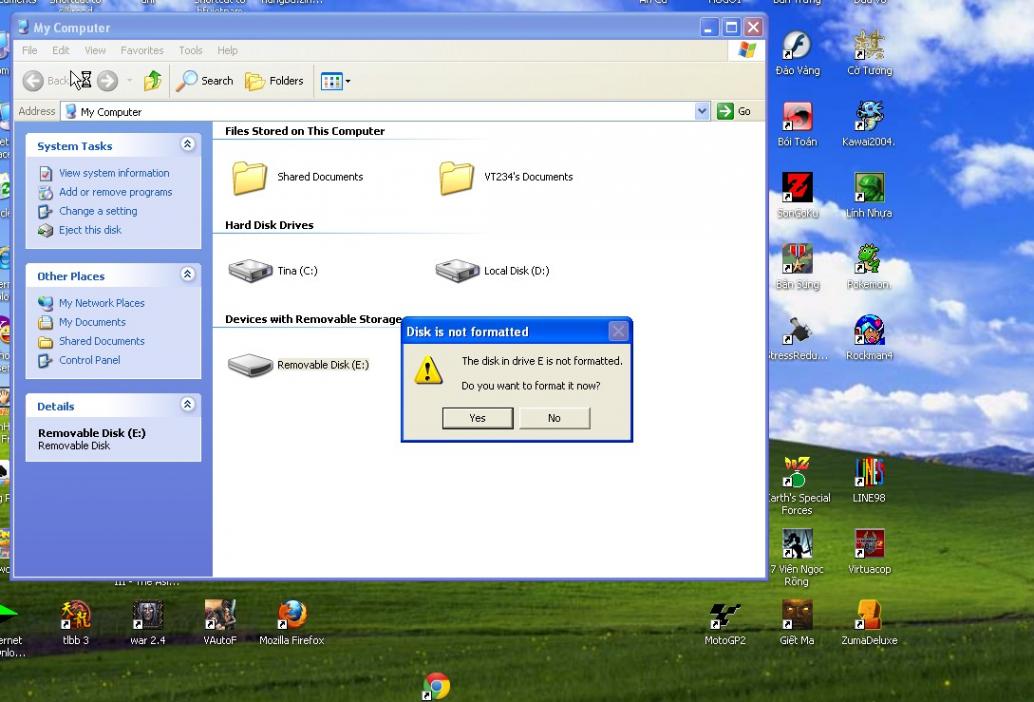The height and width of the screenshot is (702, 1034).
Task: Collapse the Details panel
Action: tap(187, 405)
